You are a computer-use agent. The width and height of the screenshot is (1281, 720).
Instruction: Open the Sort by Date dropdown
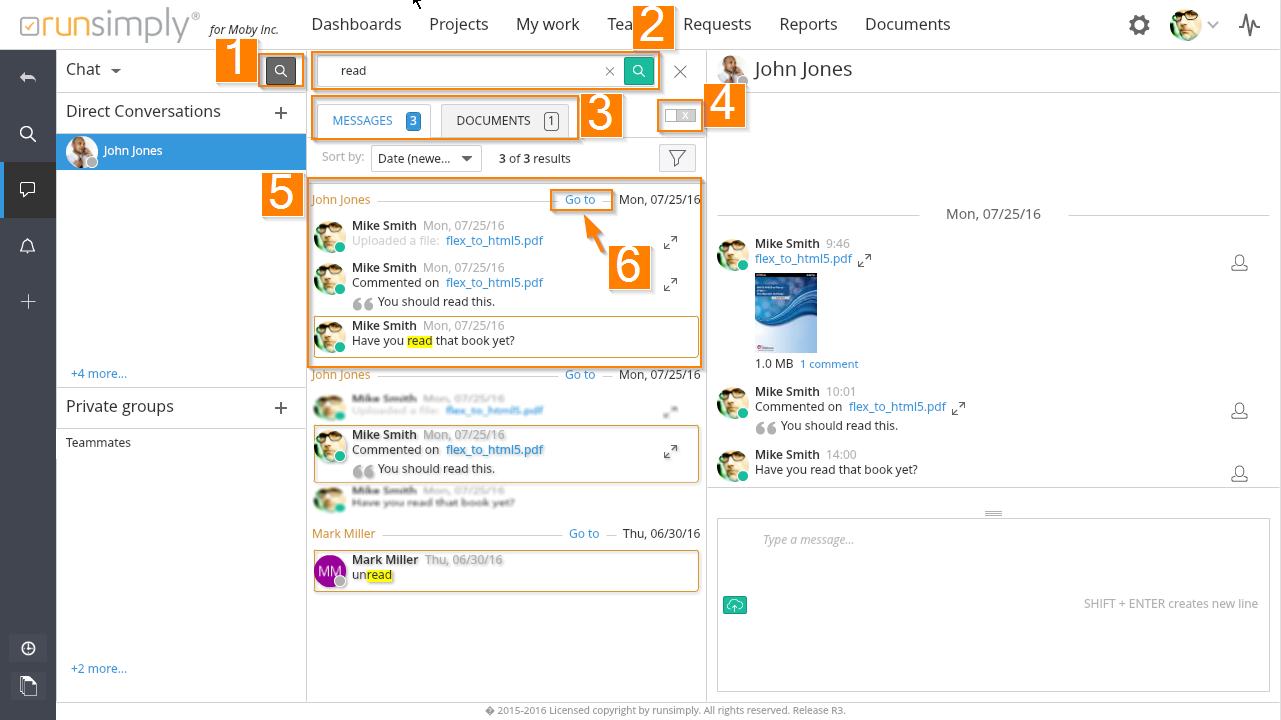(426, 158)
